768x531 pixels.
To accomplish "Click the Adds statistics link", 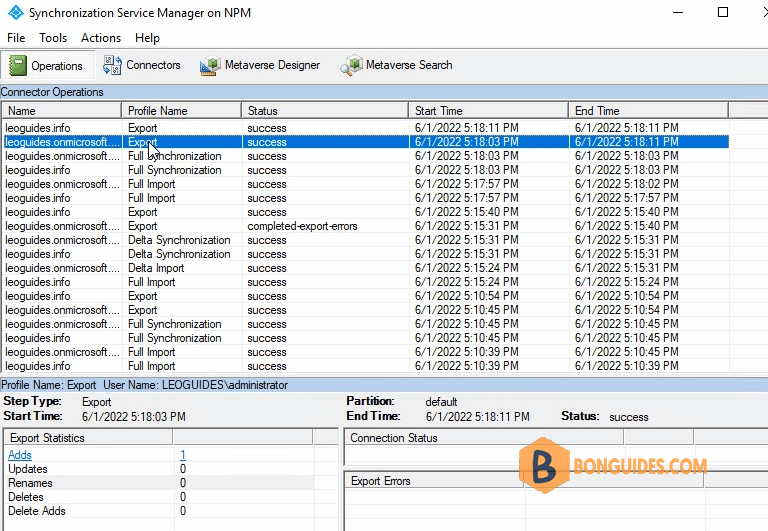I will click(x=20, y=455).
